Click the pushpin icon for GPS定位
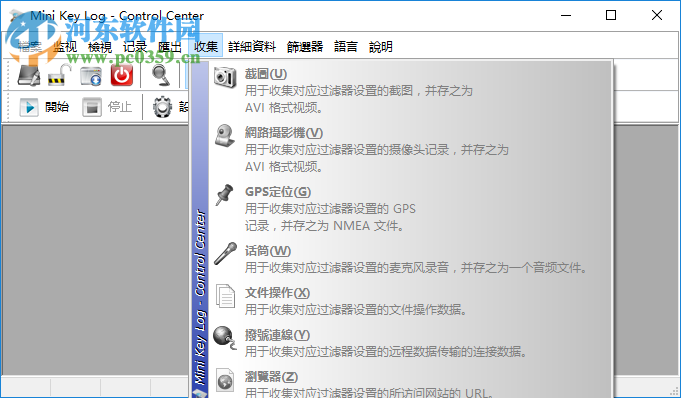Viewport: 681px width, 398px height. pyautogui.click(x=225, y=195)
